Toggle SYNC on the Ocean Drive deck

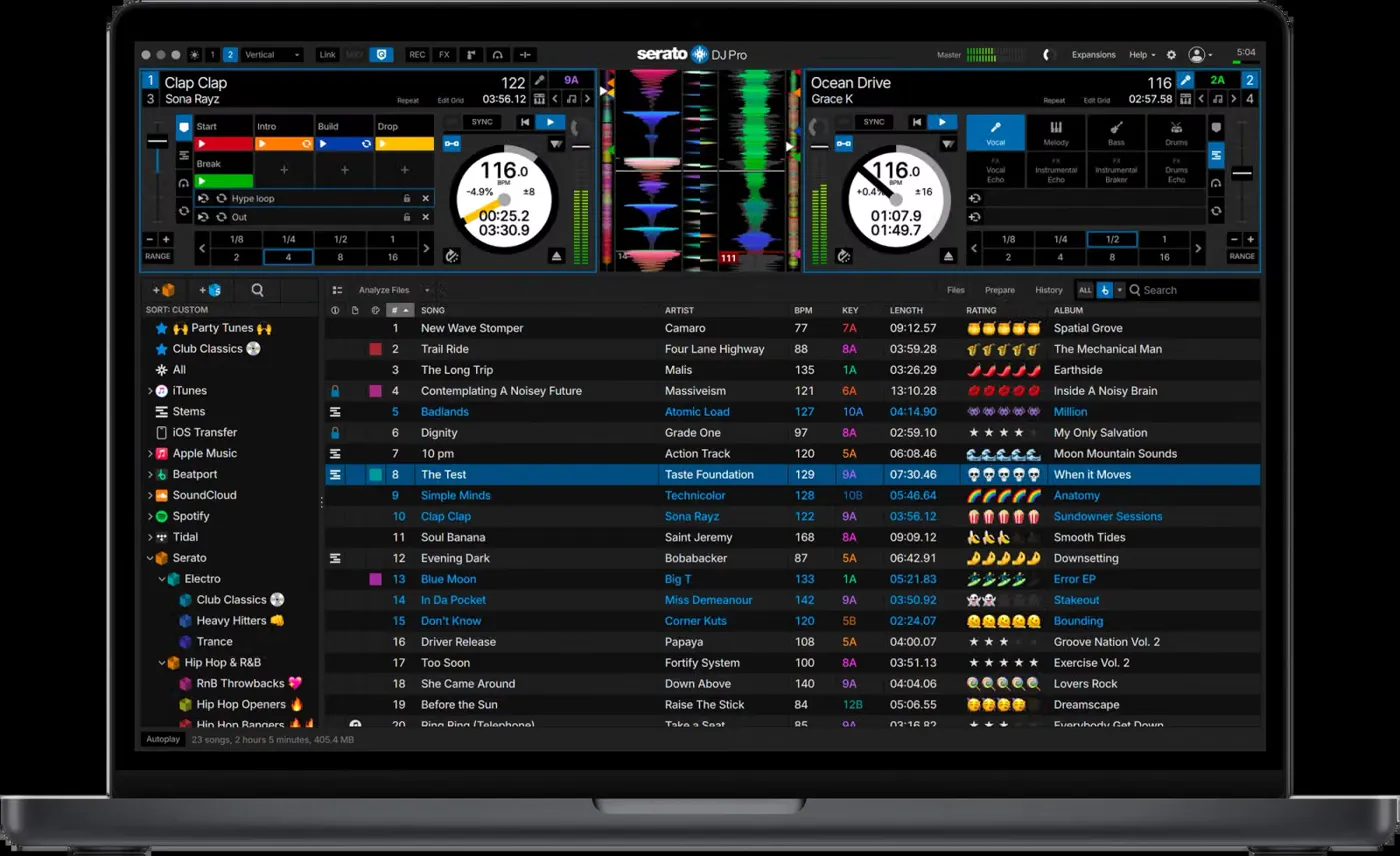click(x=873, y=122)
